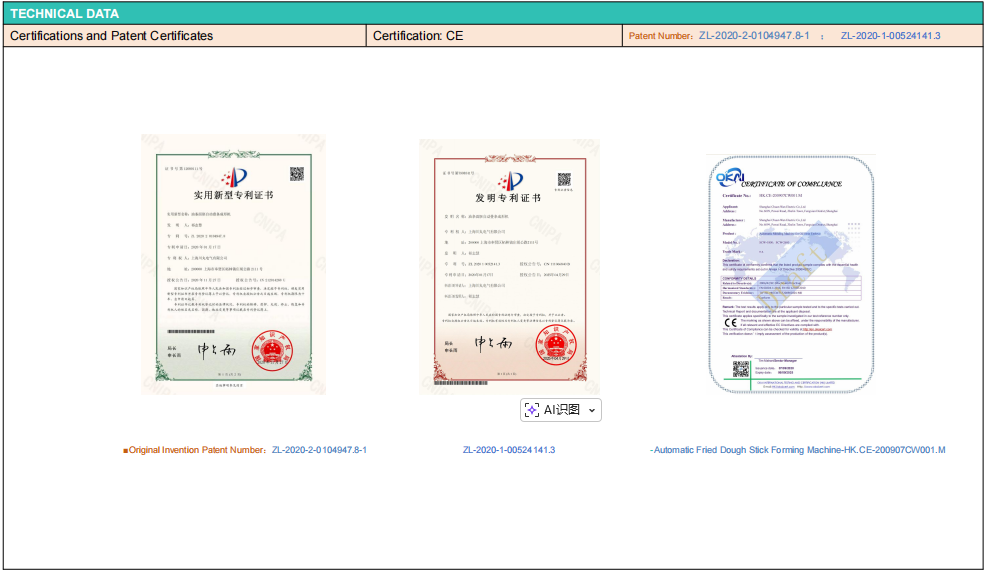This screenshot has width=988, height=575.
Task: Click the AI识图 scan icon
Action: click(532, 410)
